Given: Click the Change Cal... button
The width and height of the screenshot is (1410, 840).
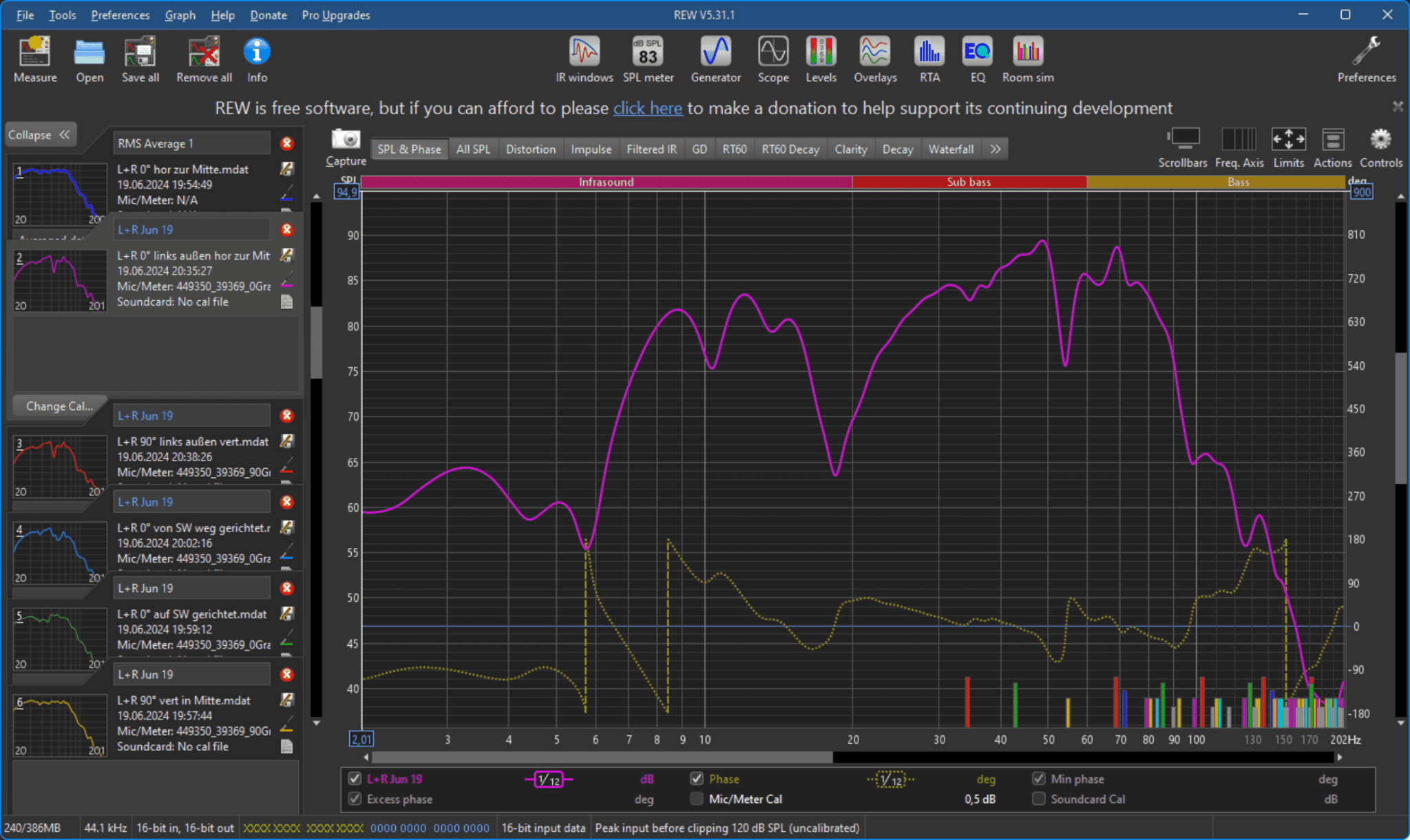Looking at the screenshot, I should point(59,406).
